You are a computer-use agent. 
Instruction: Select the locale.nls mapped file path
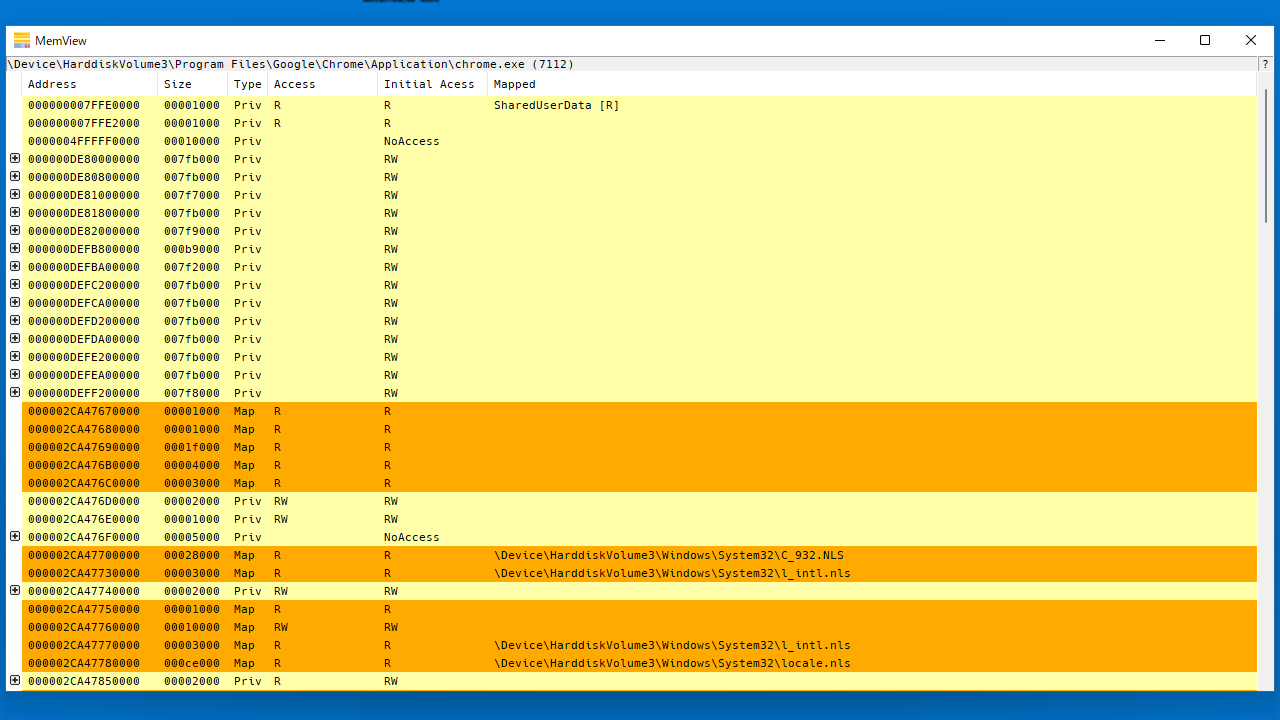pyautogui.click(x=672, y=663)
